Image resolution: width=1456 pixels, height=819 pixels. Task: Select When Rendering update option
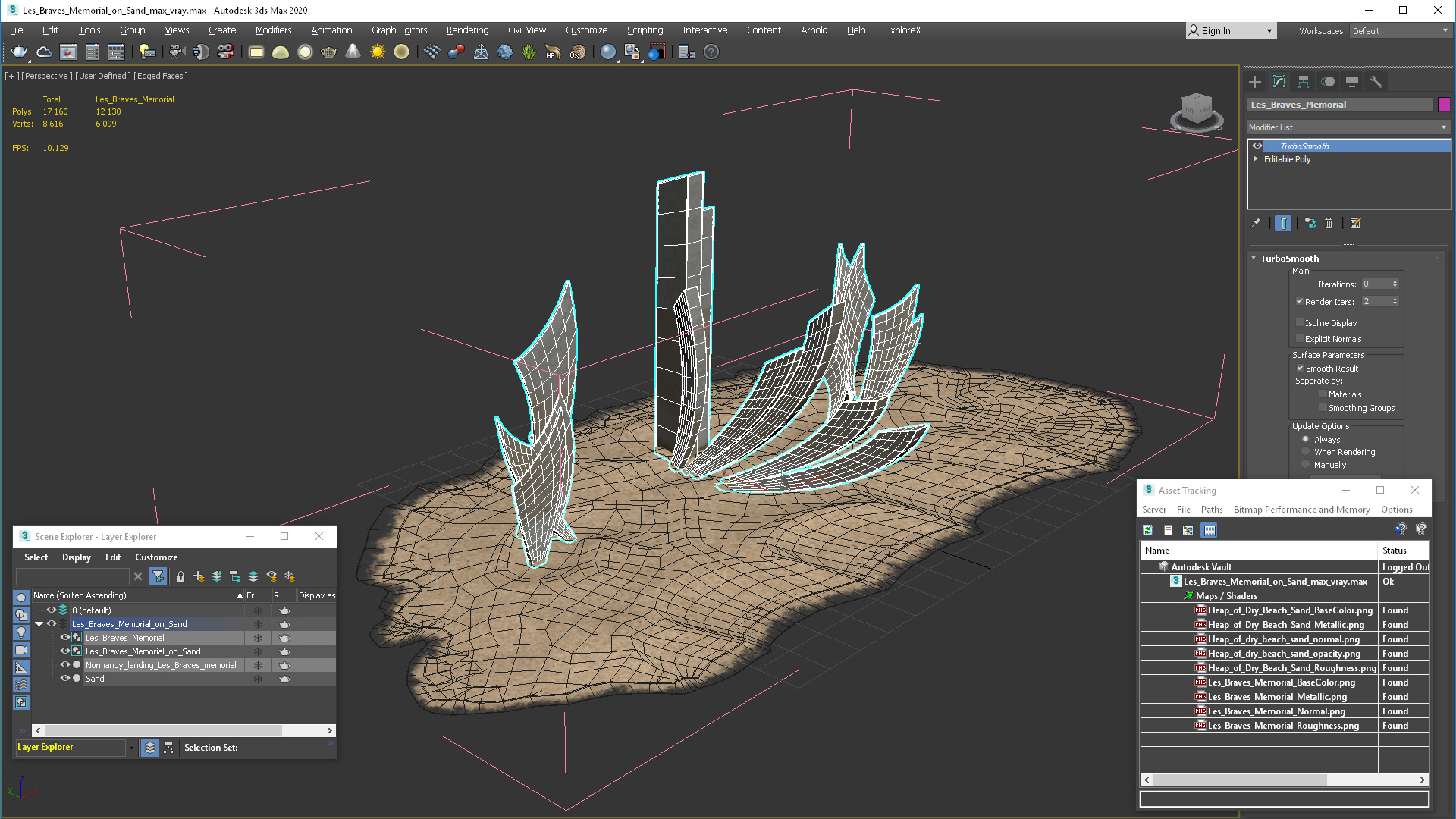click(x=1305, y=452)
